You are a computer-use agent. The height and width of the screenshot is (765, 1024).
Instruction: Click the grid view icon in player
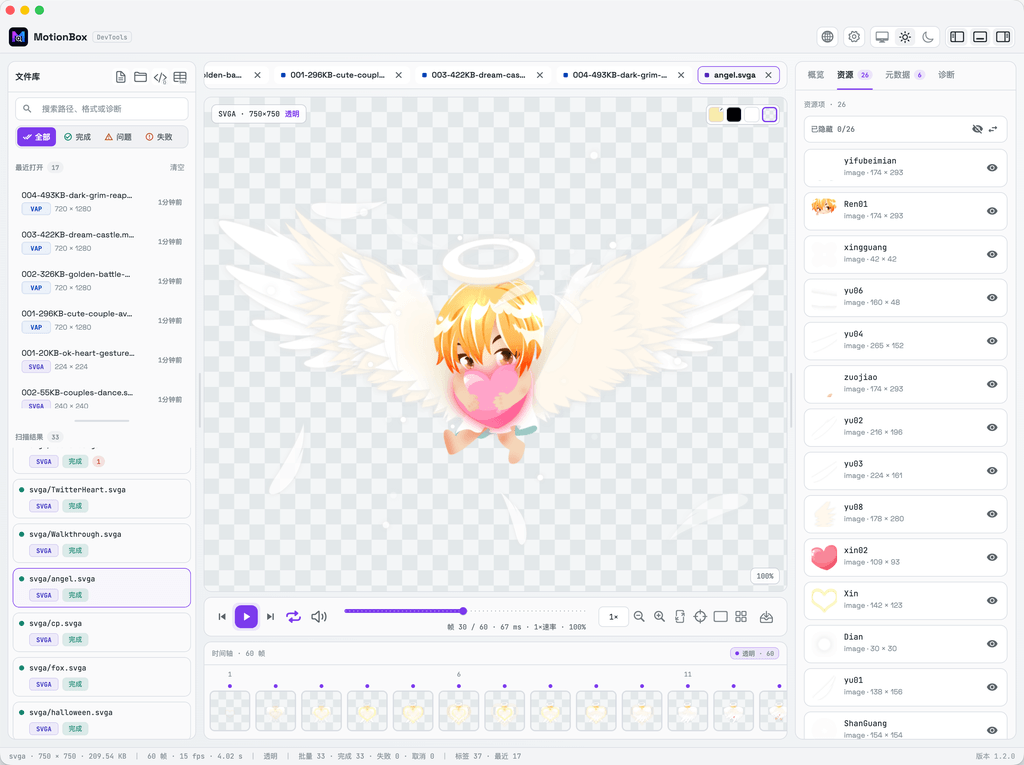(741, 617)
